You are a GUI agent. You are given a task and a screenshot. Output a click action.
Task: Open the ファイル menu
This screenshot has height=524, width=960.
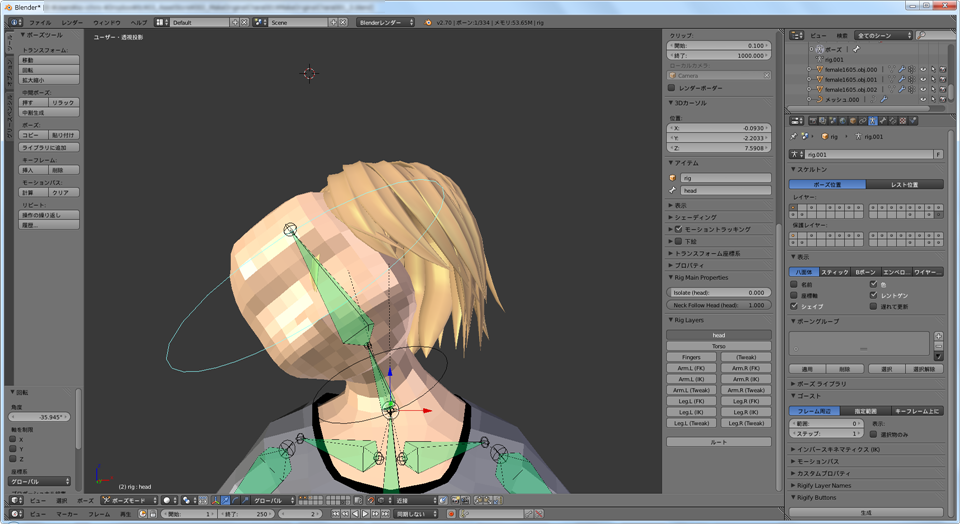[40, 23]
